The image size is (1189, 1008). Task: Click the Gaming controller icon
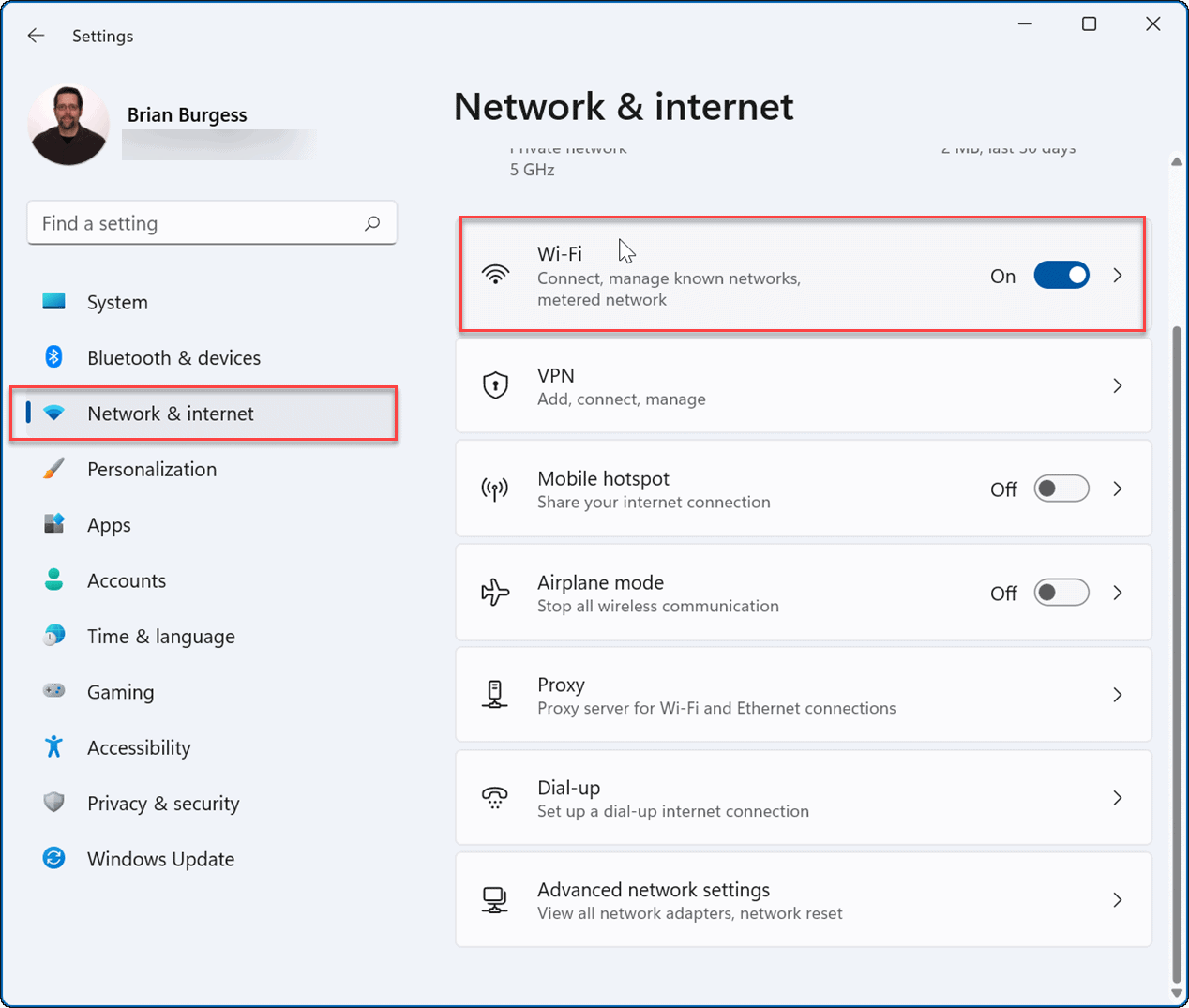click(54, 691)
